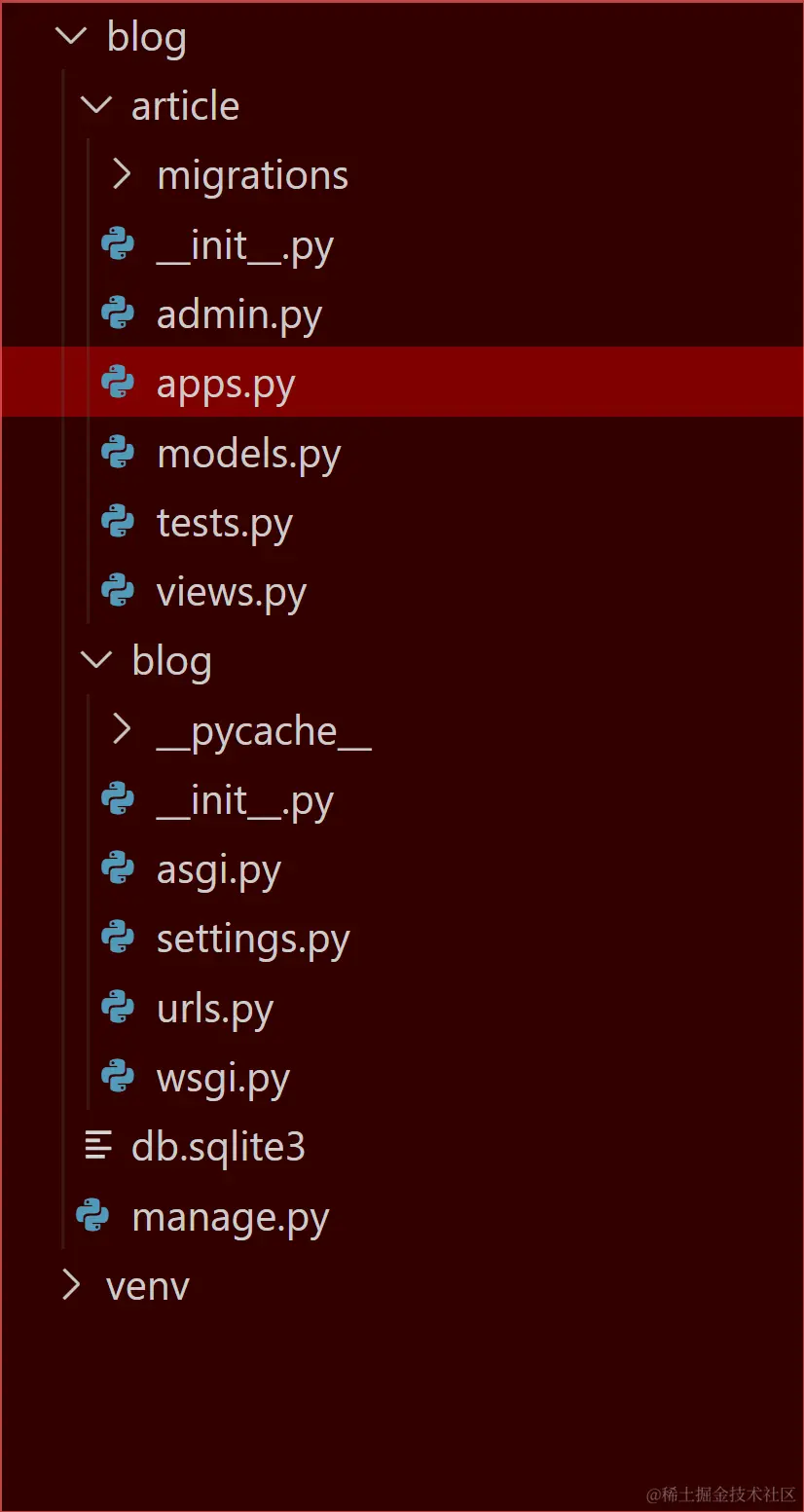
Task: Open __init__.py in the inner blog folder
Action: click(x=244, y=800)
